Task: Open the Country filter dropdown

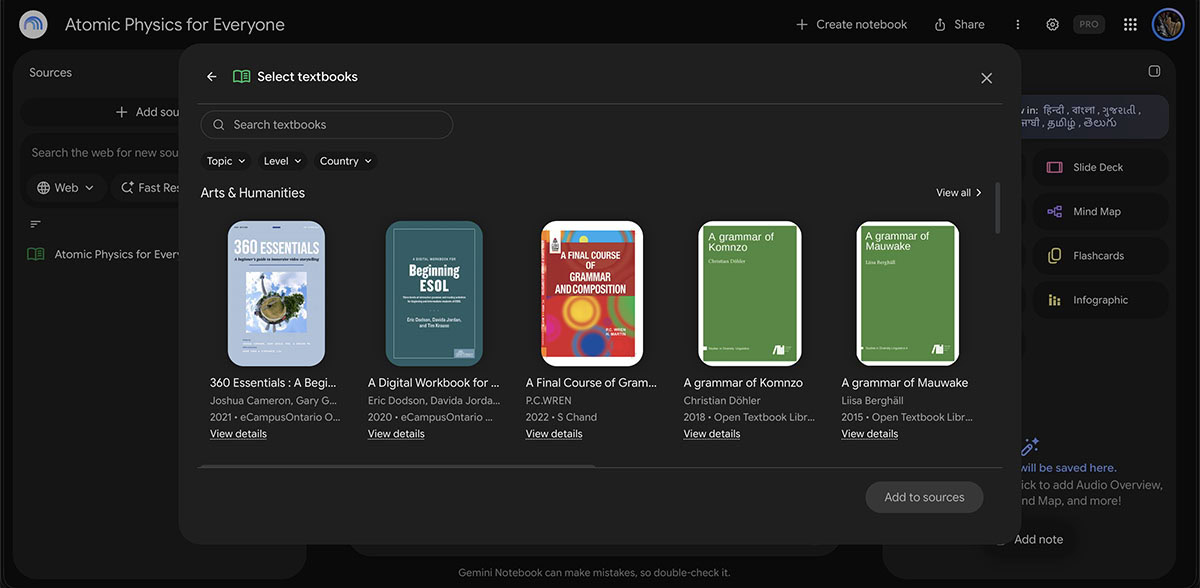Action: pos(345,161)
